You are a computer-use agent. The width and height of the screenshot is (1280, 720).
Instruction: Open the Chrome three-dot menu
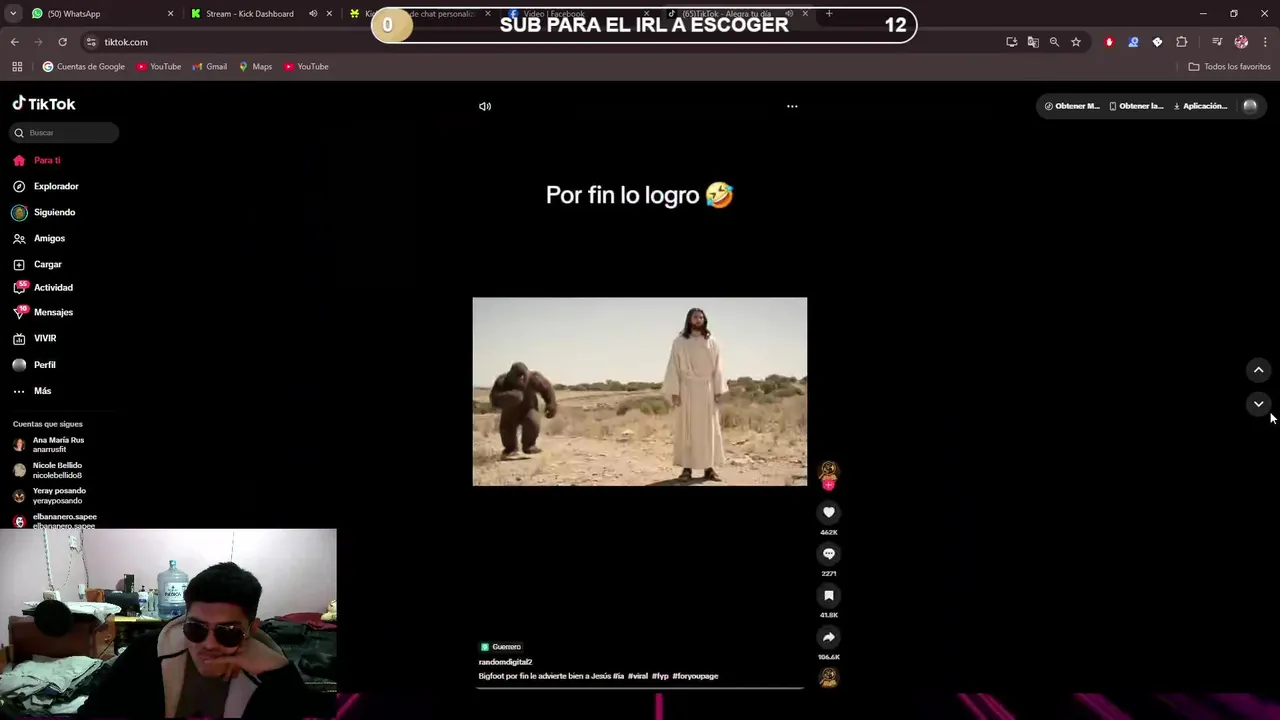pos(1265,42)
